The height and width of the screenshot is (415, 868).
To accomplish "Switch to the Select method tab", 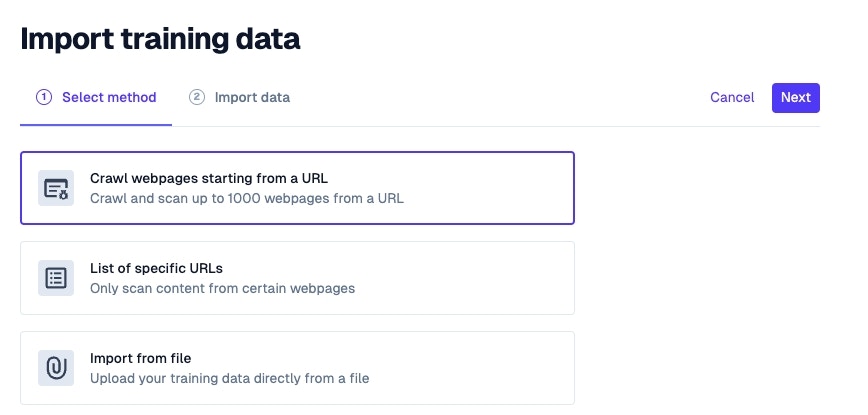I will [x=108, y=97].
